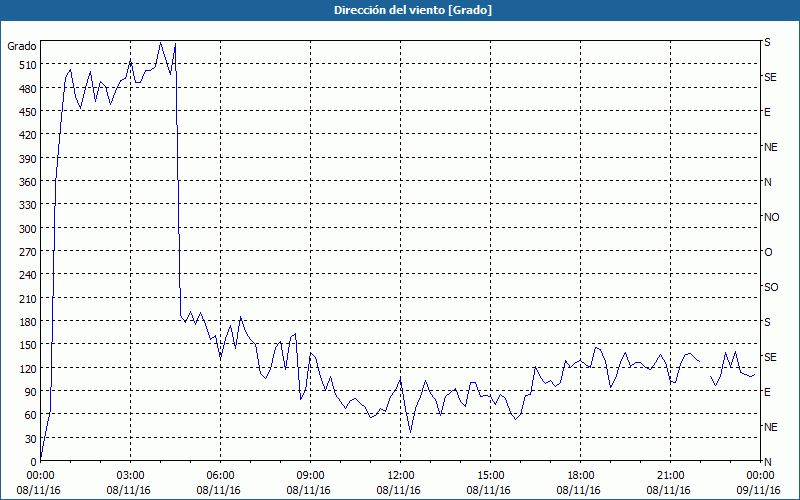Click the 21:00 time label

pos(670,476)
